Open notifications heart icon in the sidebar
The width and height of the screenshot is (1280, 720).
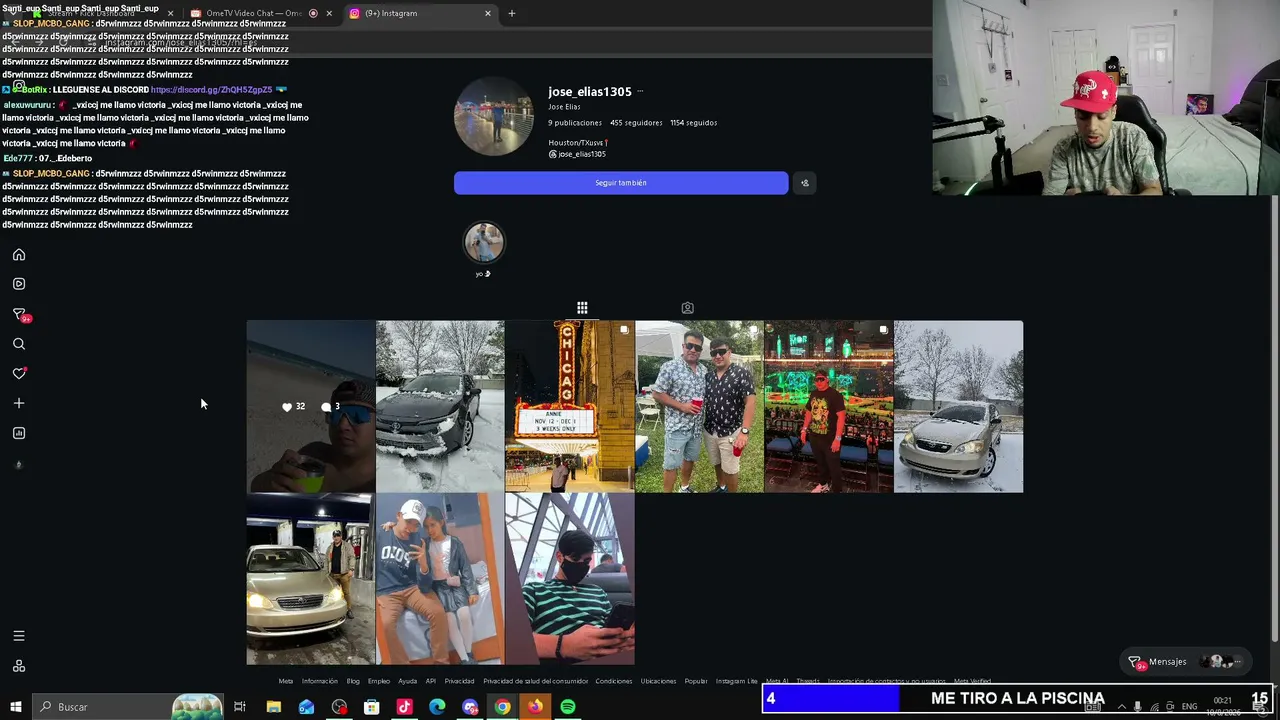[x=19, y=373]
